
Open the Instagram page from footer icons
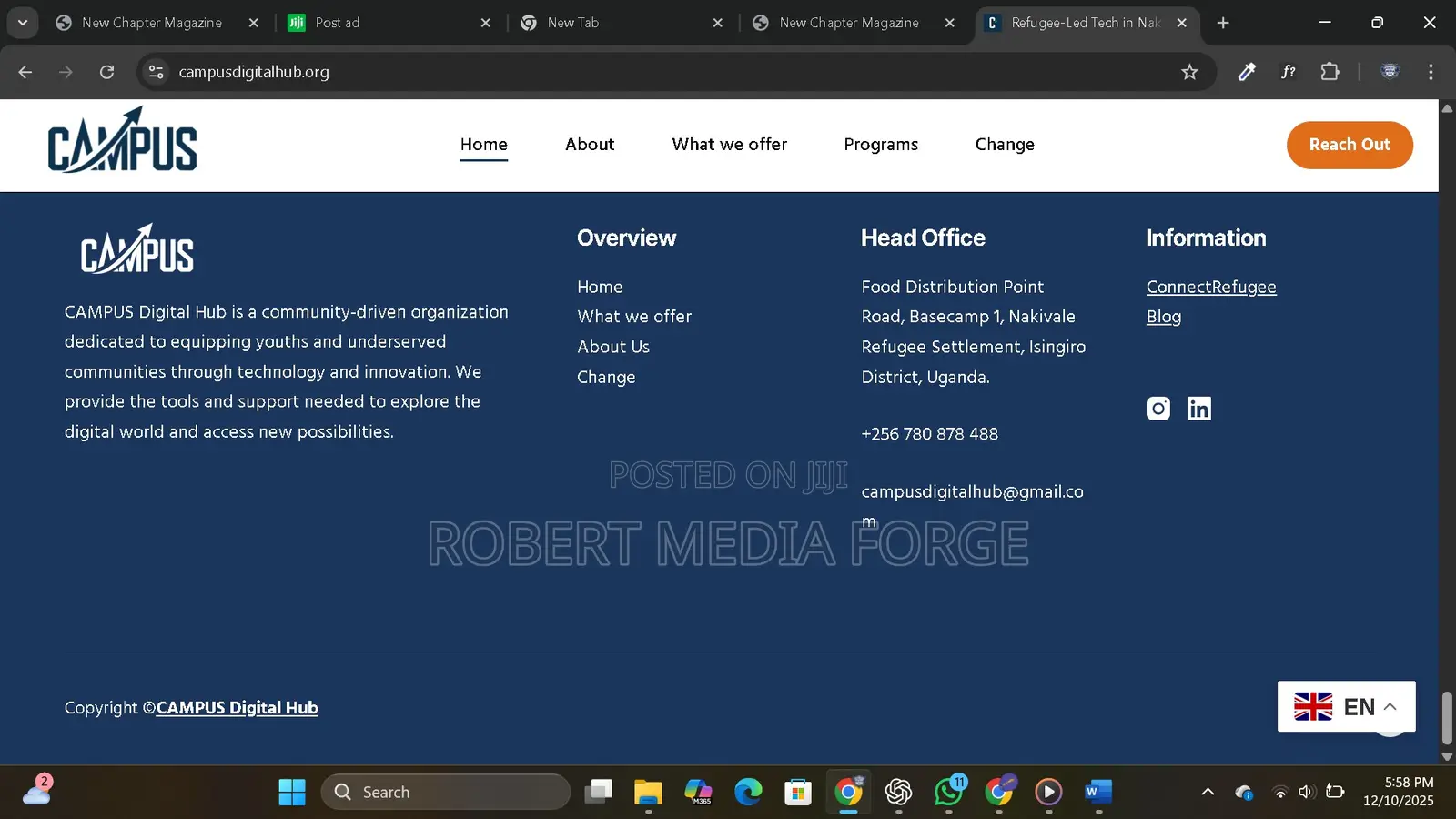1157,408
